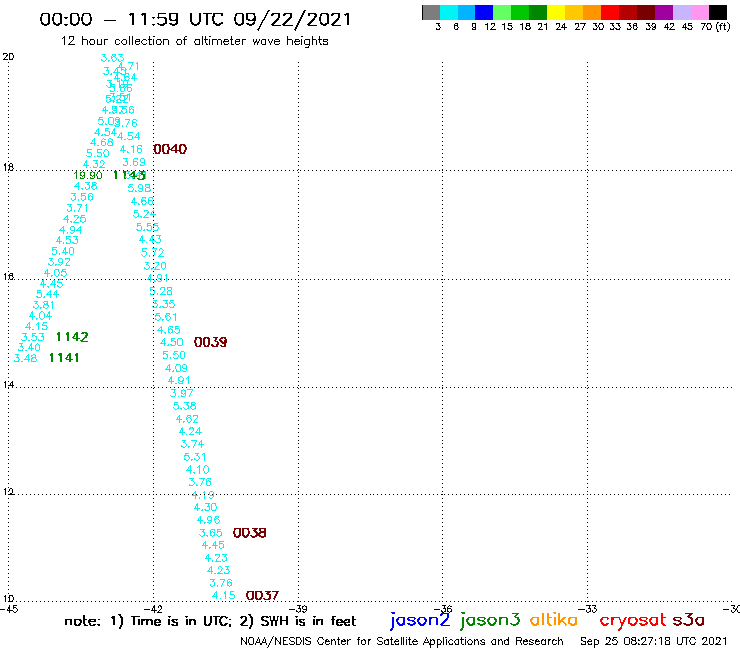Viewport: 740px width, 650px height.
Task: Click the altika satellite legend label
Action: (553, 619)
